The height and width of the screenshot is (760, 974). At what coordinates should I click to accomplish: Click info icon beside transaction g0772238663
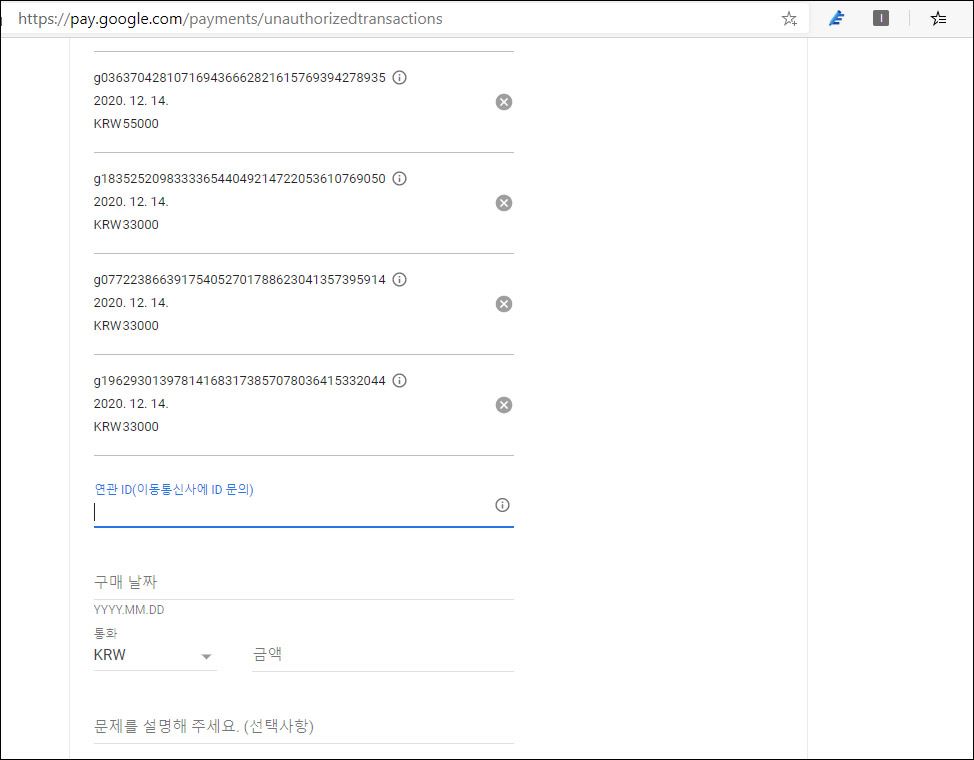(399, 280)
